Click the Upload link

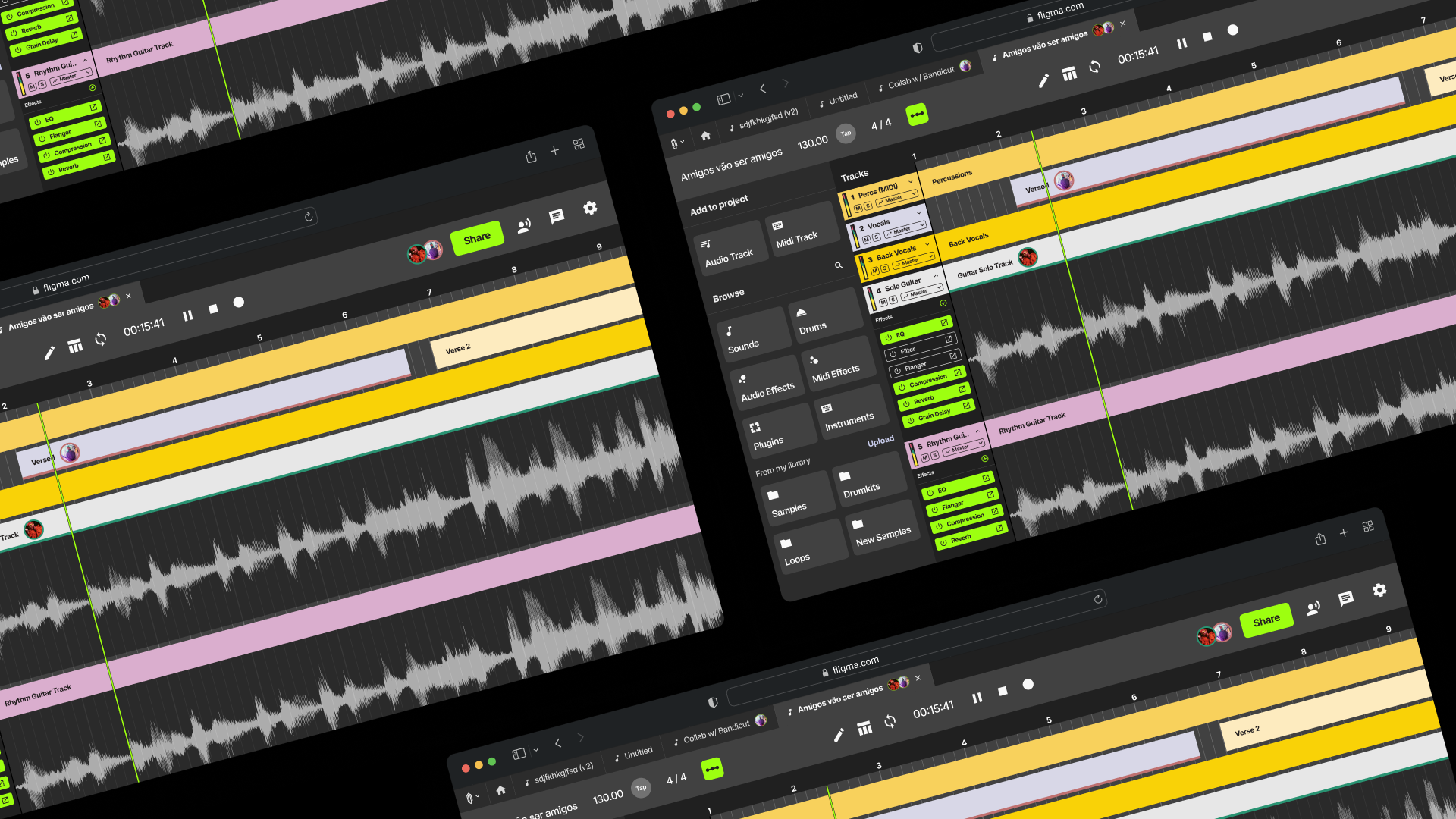(x=880, y=441)
